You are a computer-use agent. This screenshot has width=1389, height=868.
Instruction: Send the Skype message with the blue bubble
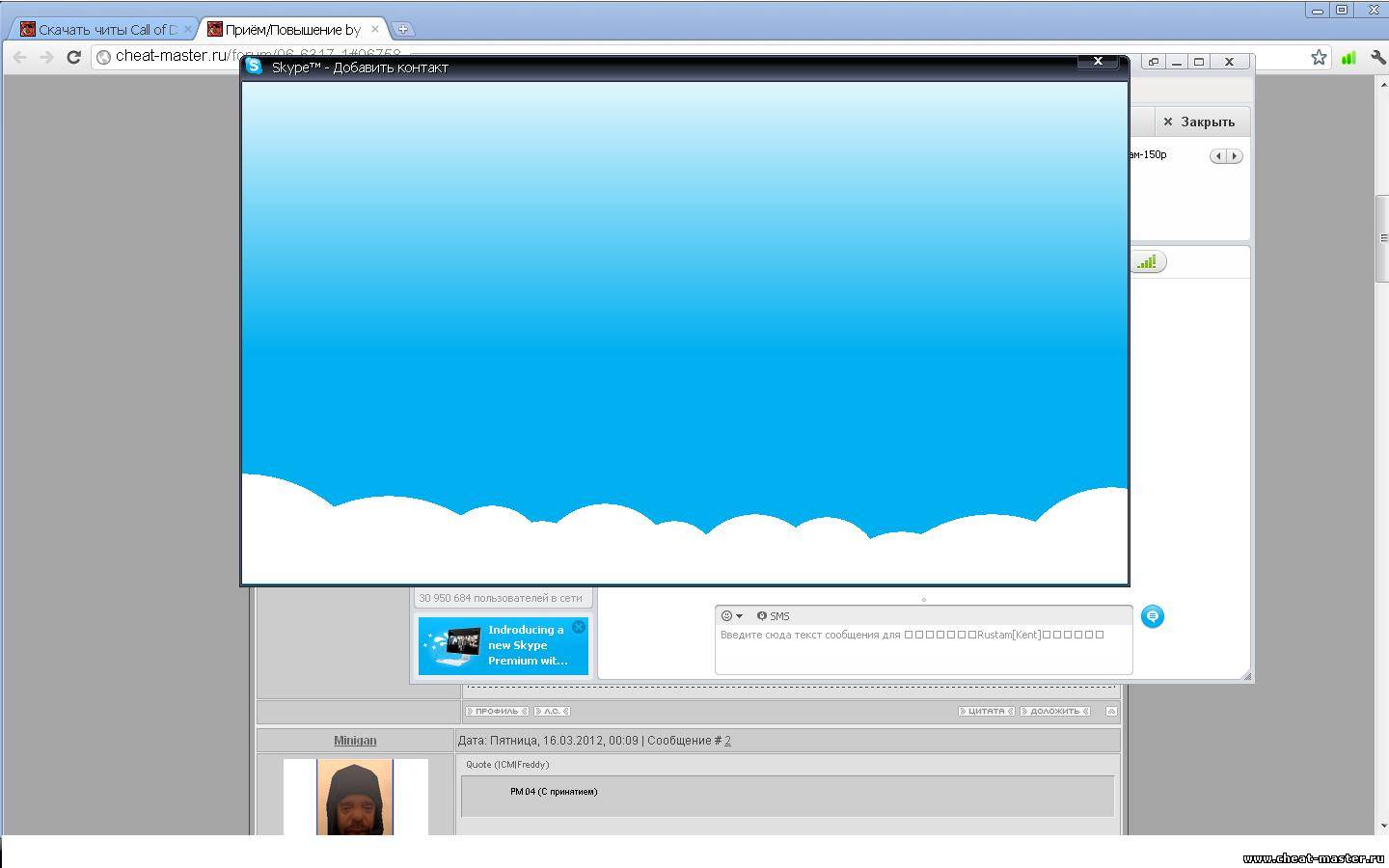[x=1152, y=616]
